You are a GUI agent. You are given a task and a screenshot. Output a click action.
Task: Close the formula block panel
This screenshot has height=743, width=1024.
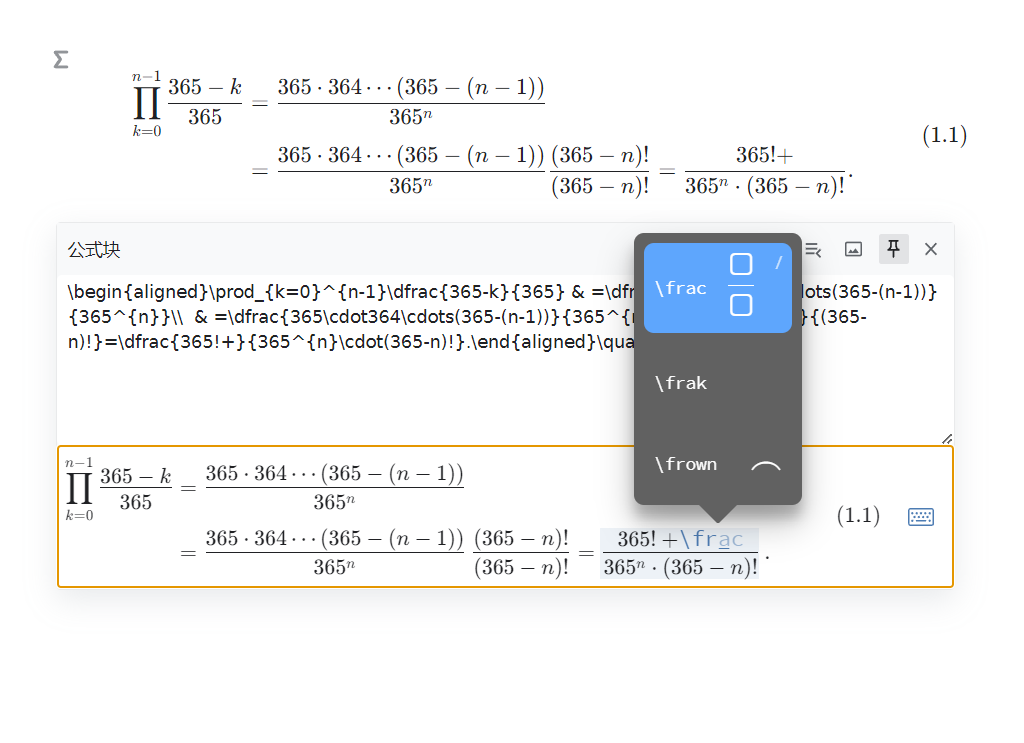point(931,249)
